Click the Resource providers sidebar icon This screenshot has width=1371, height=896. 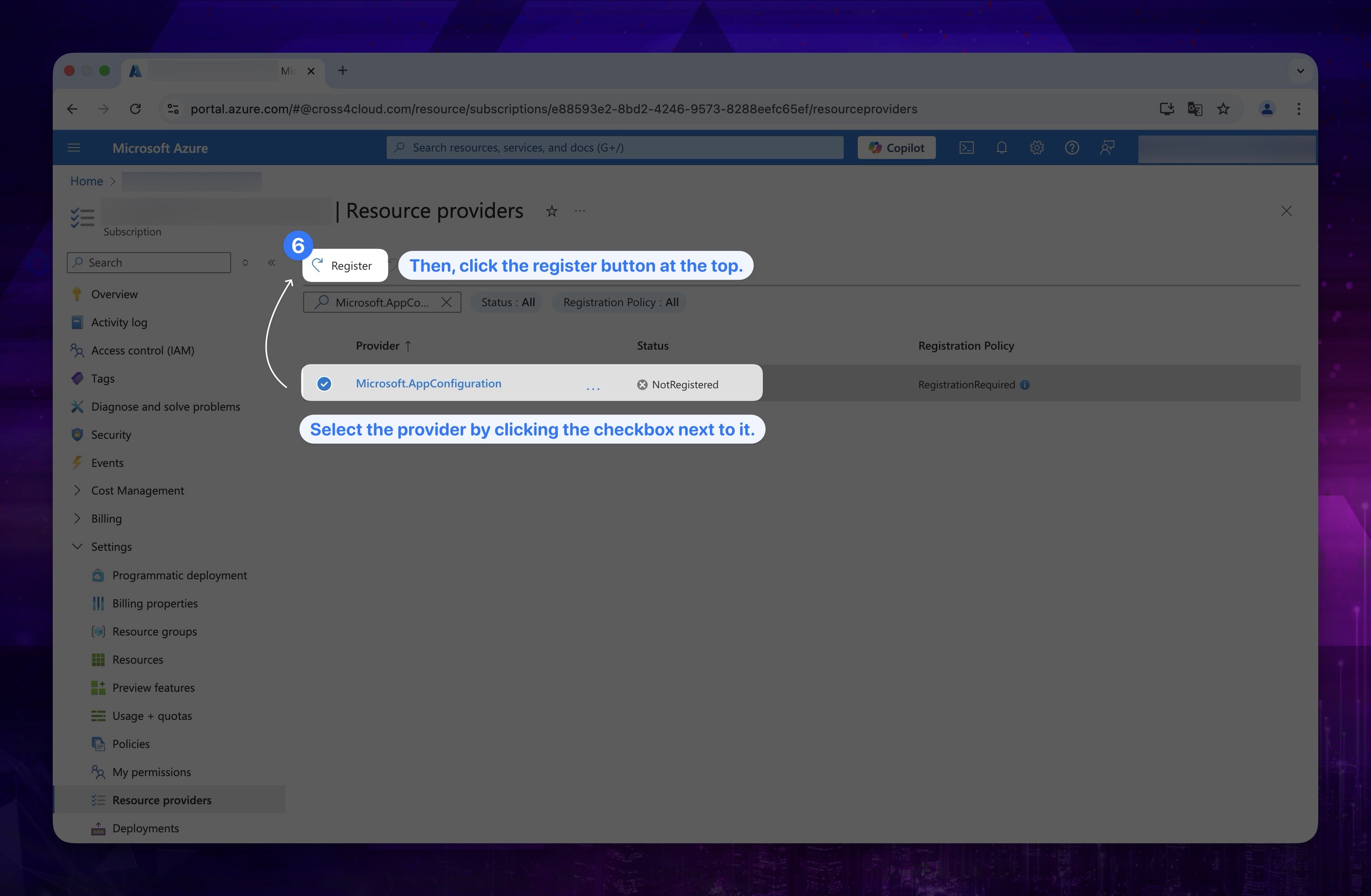coord(98,799)
